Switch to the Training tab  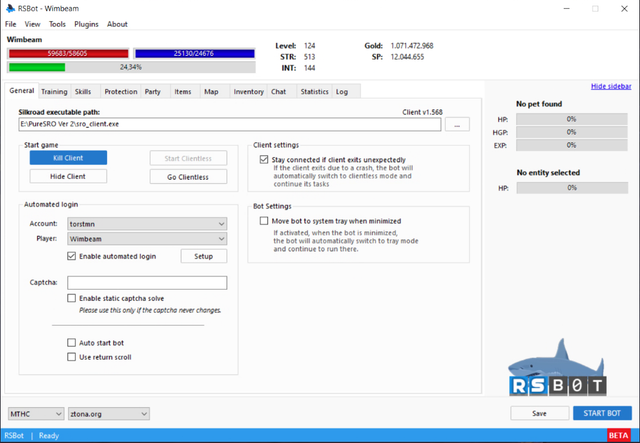click(54, 91)
